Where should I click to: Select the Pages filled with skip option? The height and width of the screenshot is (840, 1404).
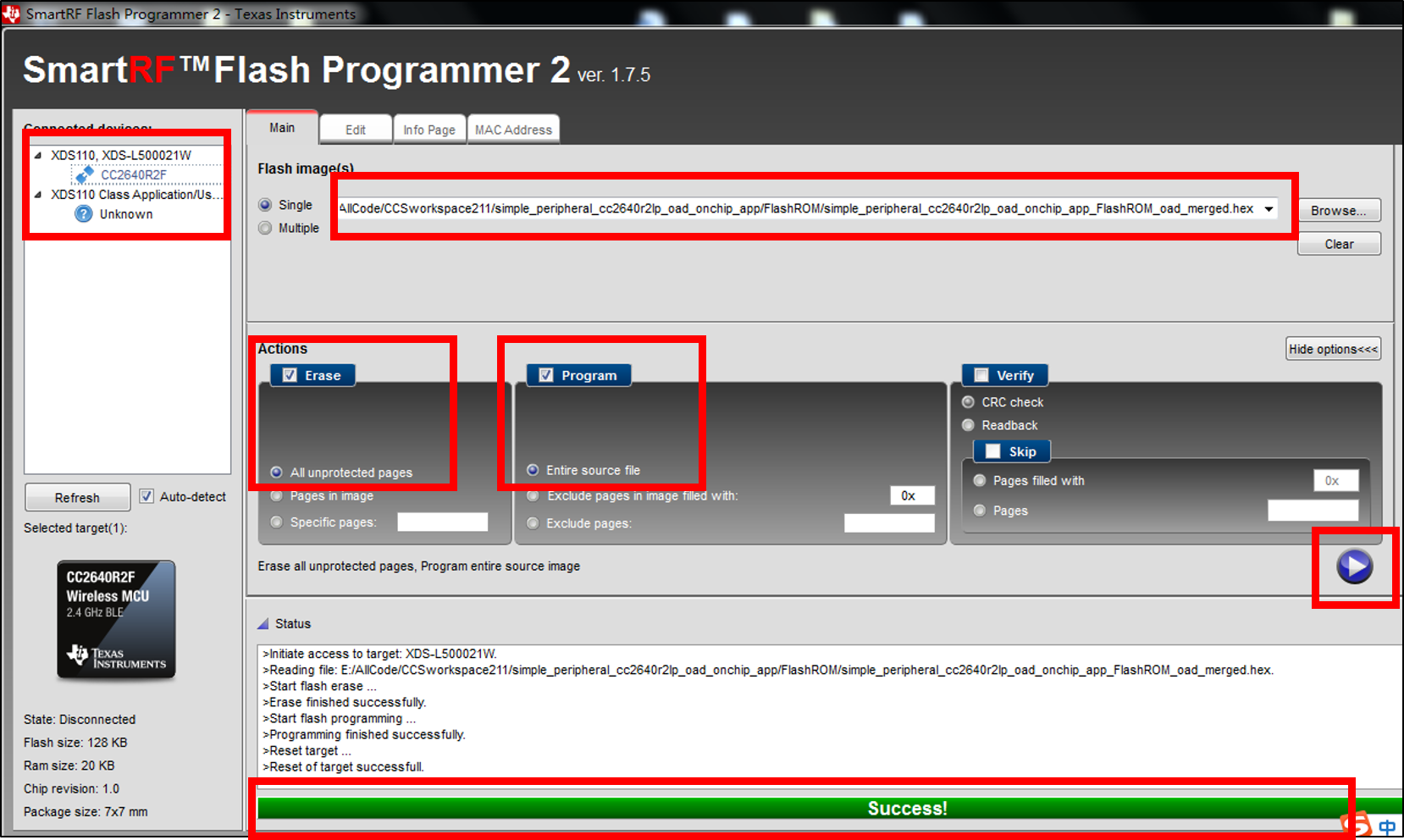click(980, 481)
